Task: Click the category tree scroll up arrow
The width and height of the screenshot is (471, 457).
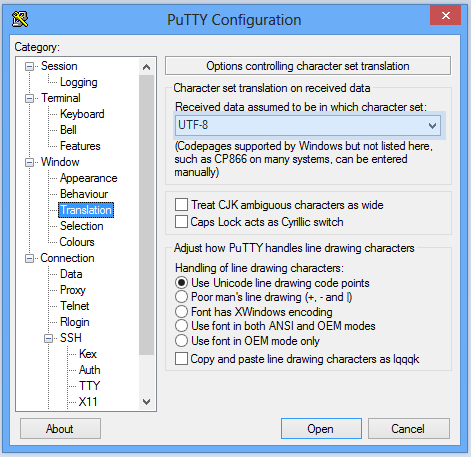Action: 146,67
